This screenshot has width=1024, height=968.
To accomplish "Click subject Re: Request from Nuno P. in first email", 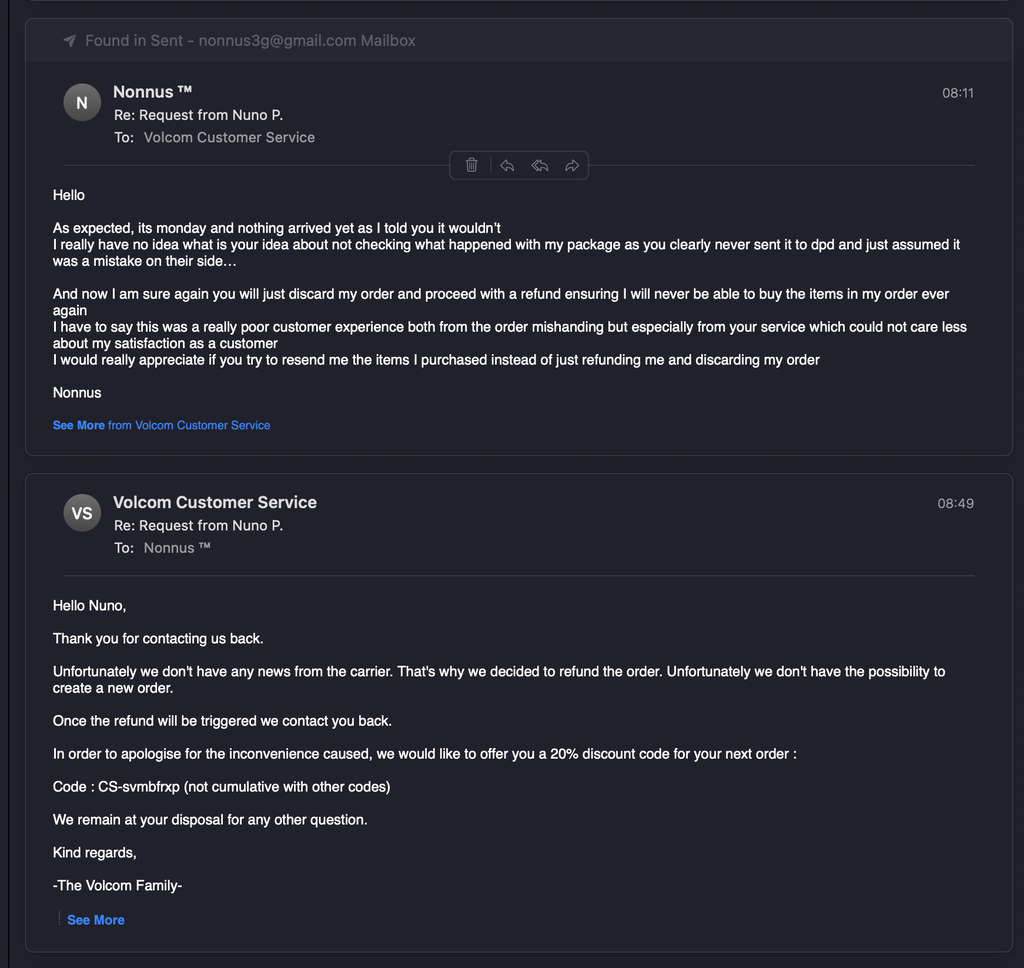I will pos(199,115).
